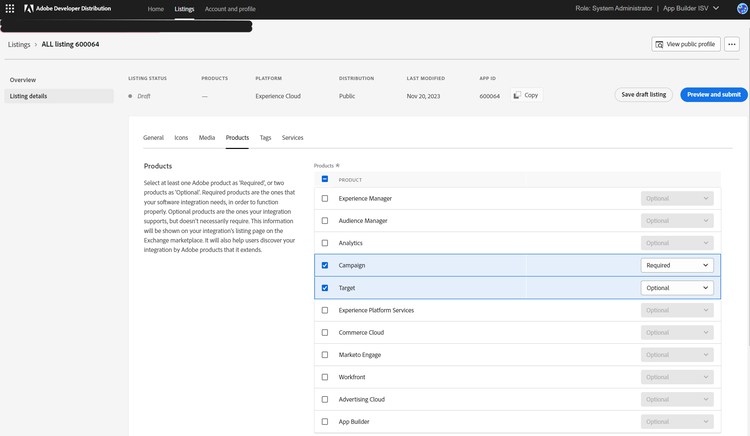Open the Workfront requirement dropdown

tap(677, 377)
